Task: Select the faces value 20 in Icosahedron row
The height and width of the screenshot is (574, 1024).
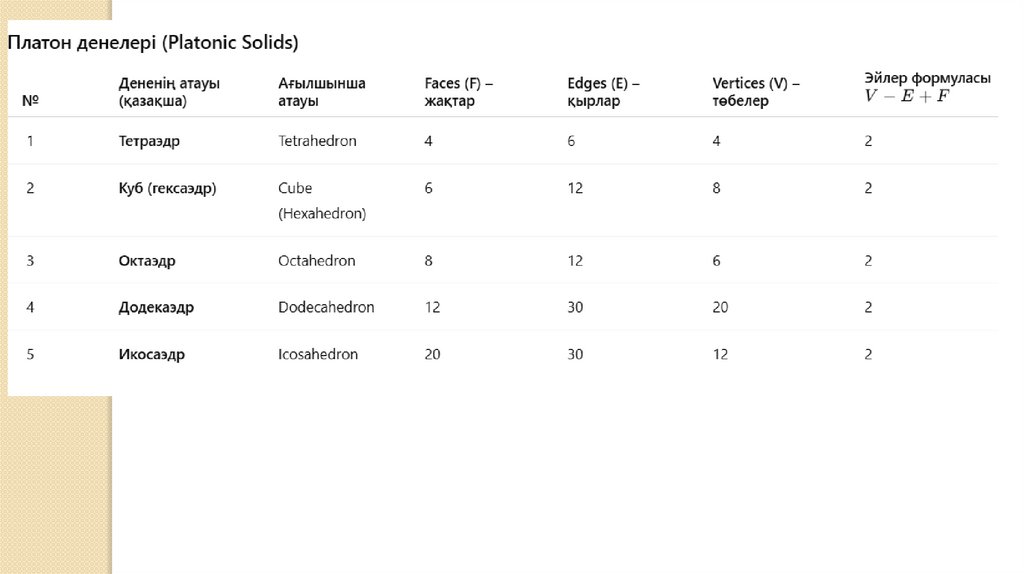Action: coord(432,354)
